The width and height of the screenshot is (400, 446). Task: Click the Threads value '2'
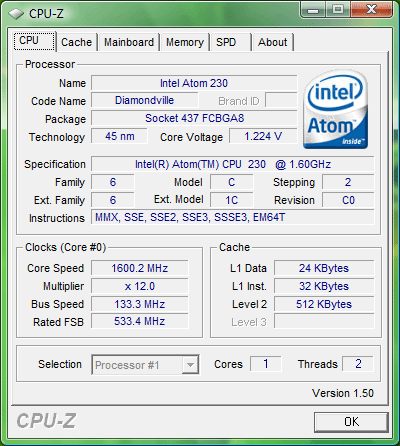click(x=358, y=364)
